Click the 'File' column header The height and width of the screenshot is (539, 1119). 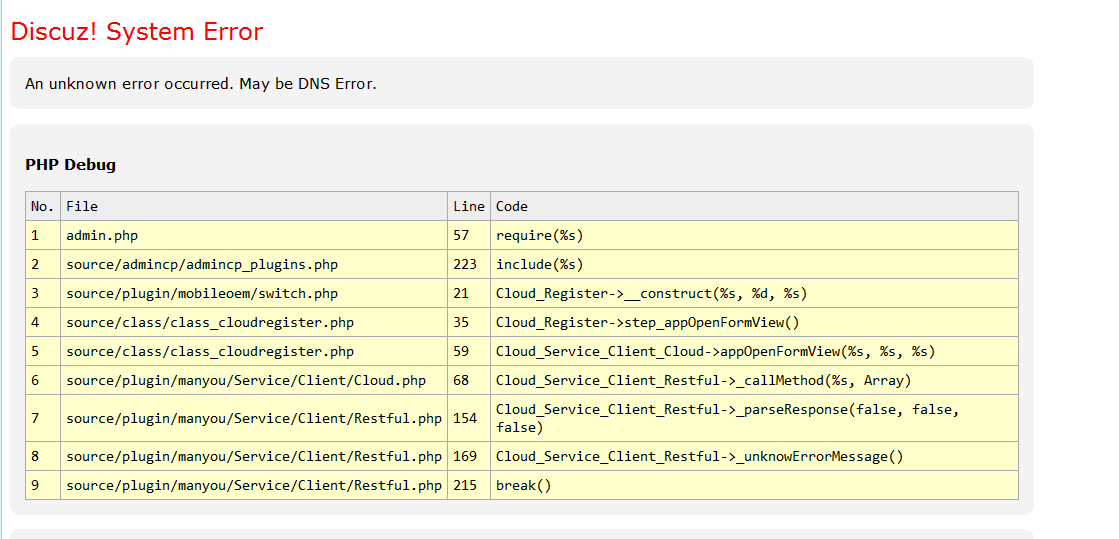(x=254, y=206)
